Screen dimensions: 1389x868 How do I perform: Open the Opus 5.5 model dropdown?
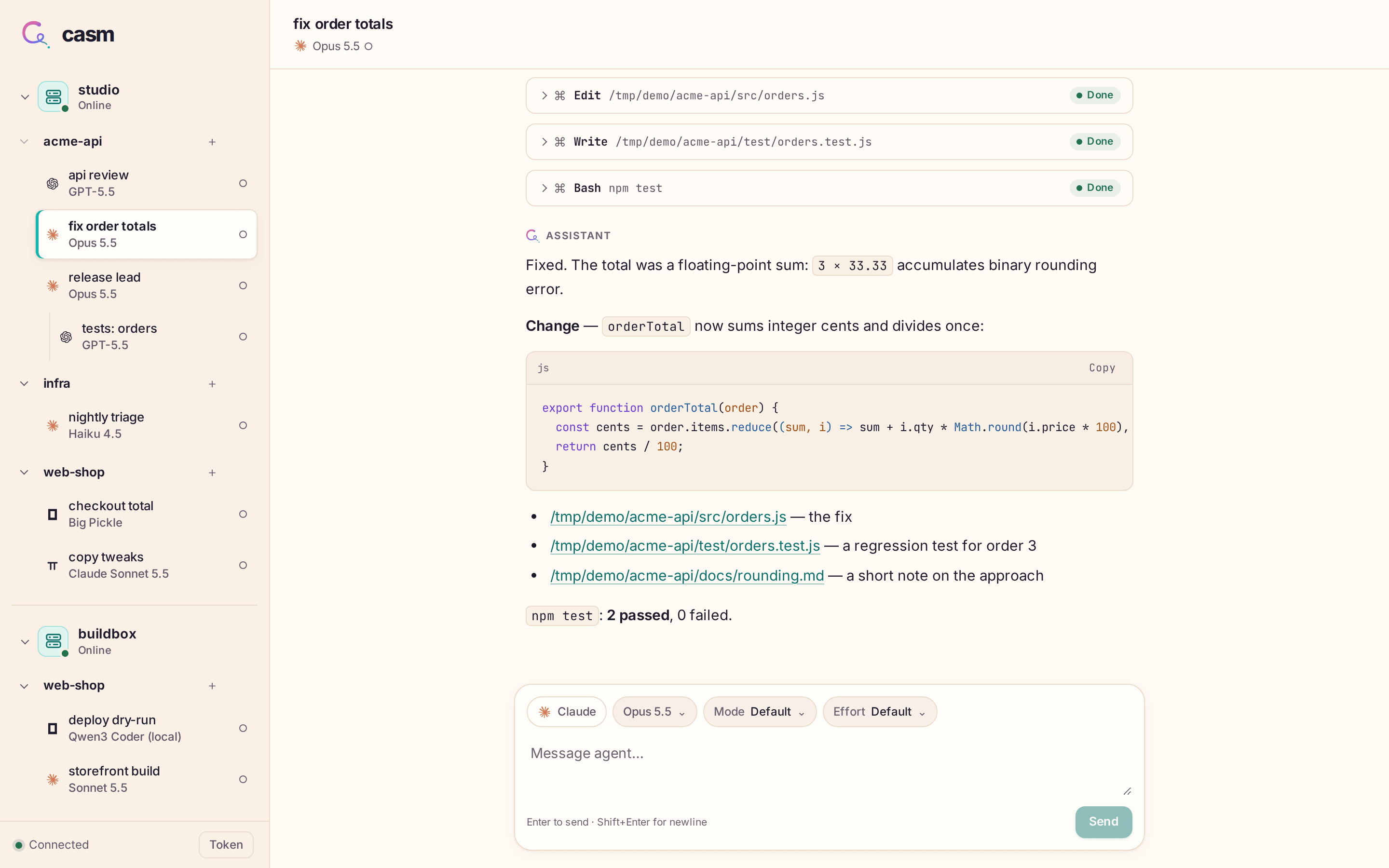pos(654,712)
